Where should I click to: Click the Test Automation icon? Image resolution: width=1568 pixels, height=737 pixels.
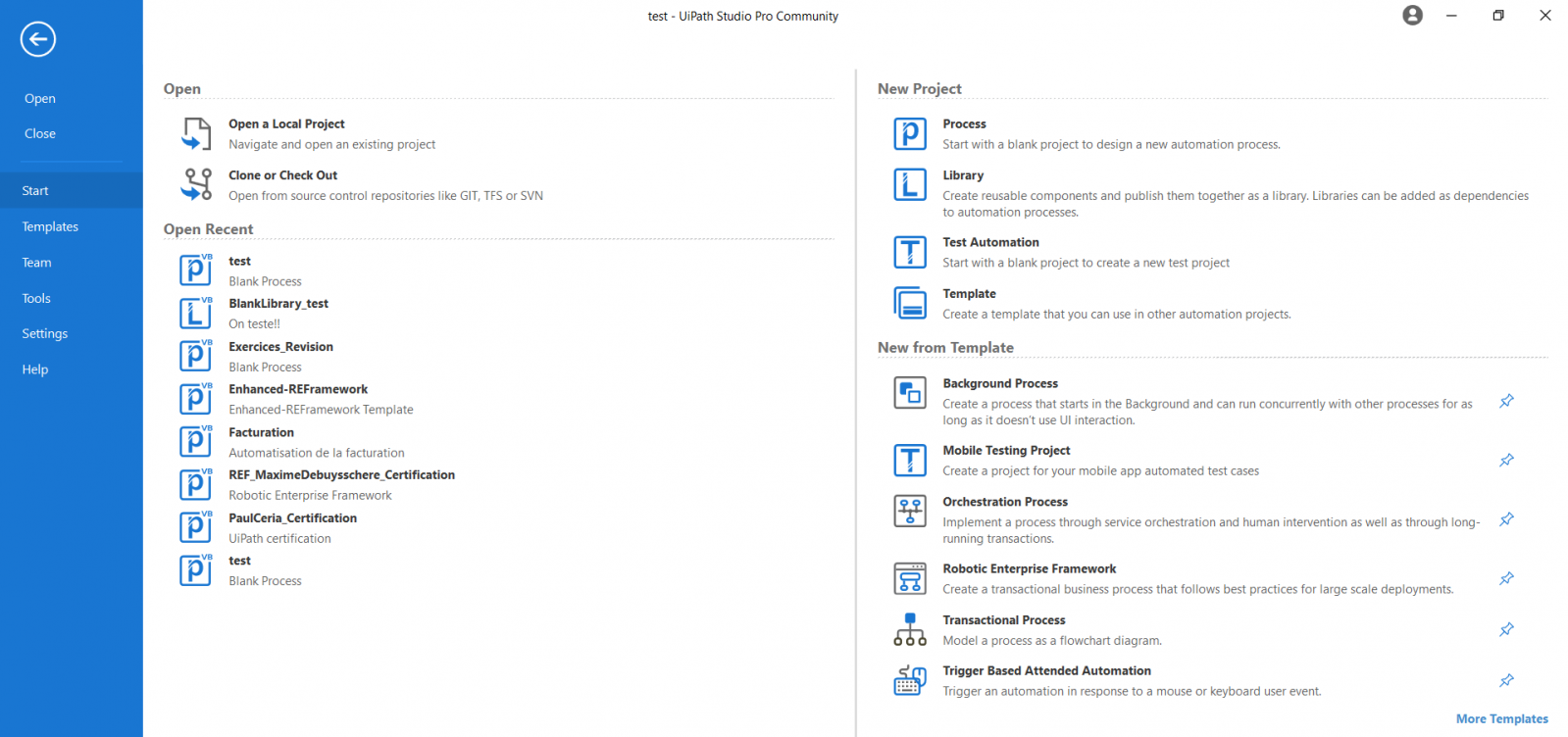tap(909, 252)
